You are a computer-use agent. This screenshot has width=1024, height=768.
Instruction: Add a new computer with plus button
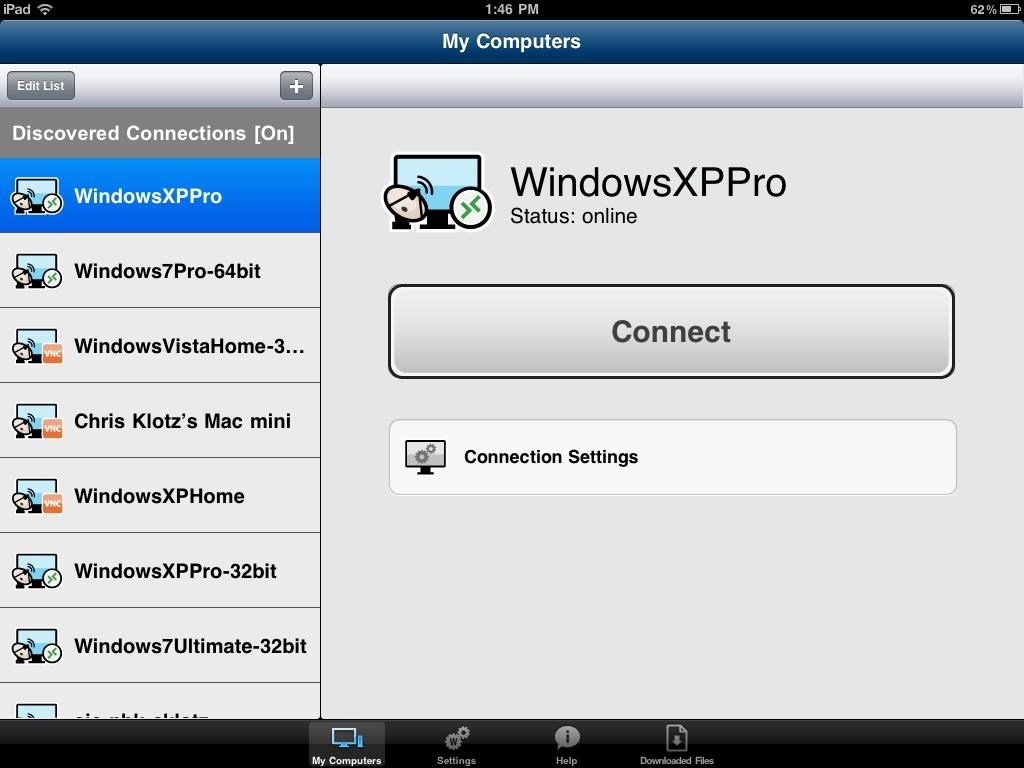point(296,86)
